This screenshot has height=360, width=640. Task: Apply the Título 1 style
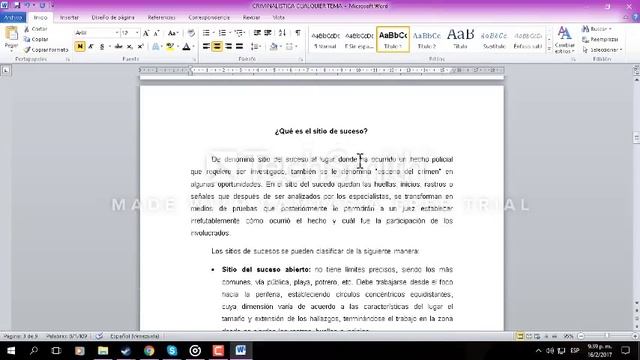pos(393,40)
